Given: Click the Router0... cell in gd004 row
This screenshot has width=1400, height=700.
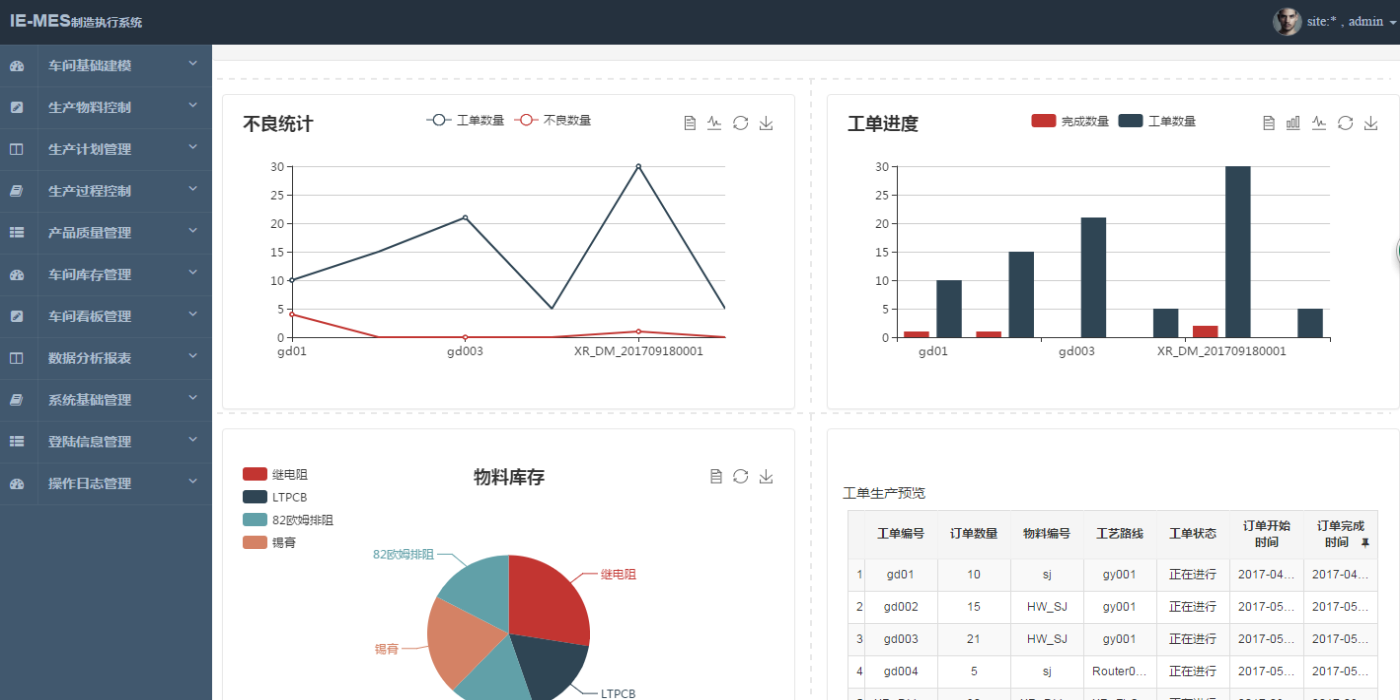Looking at the screenshot, I should (x=1119, y=671).
